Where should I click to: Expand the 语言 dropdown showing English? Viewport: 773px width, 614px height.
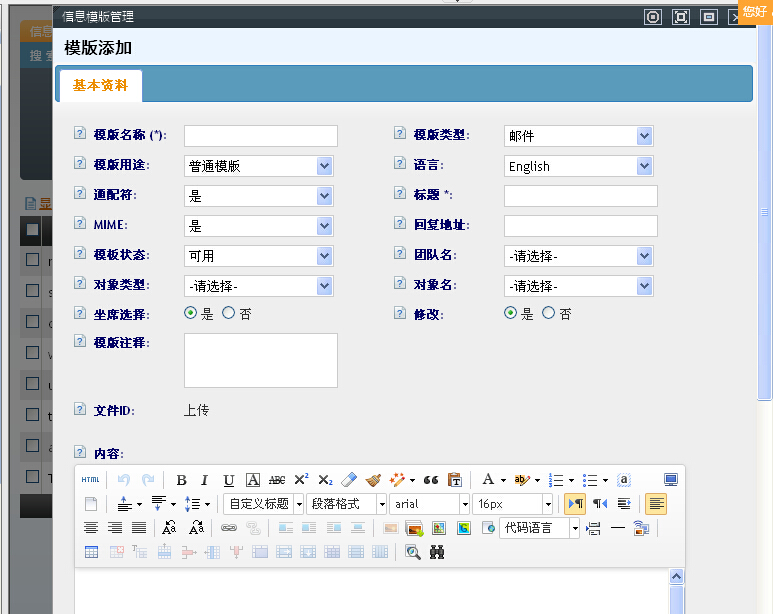[578, 166]
